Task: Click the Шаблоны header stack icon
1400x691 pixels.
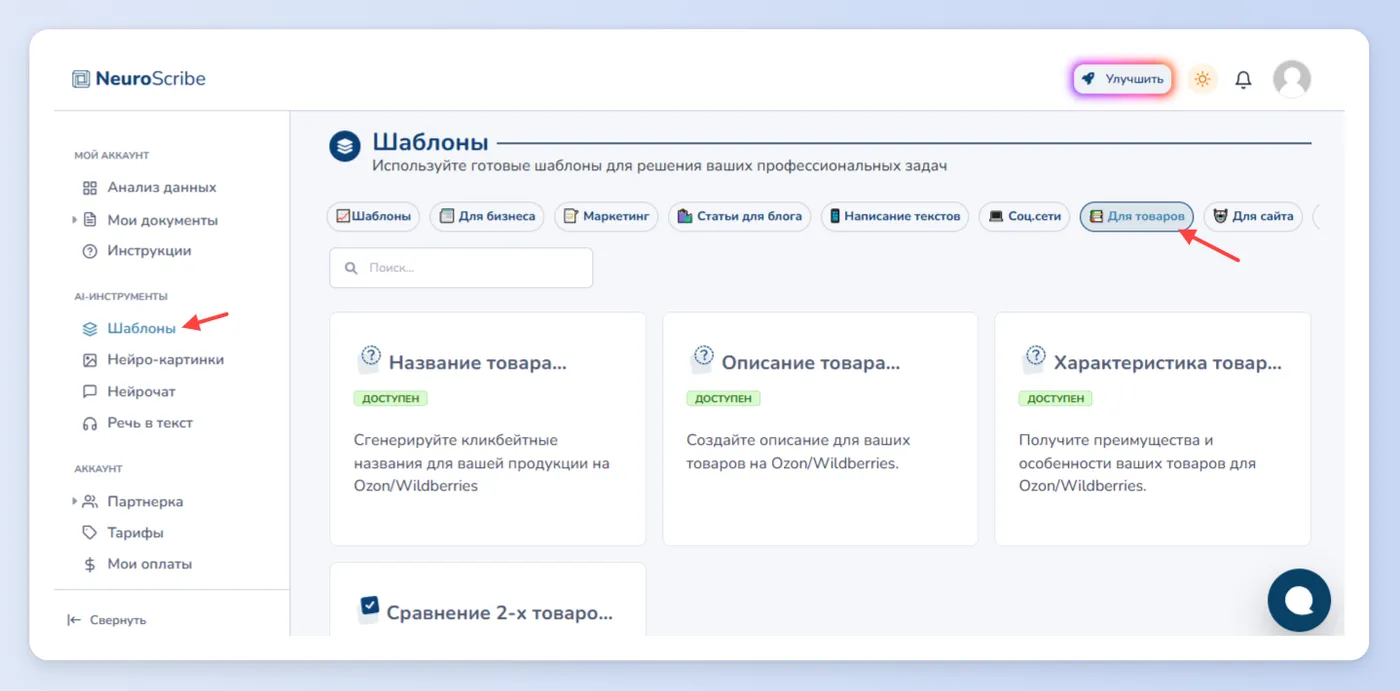Action: 345,146
